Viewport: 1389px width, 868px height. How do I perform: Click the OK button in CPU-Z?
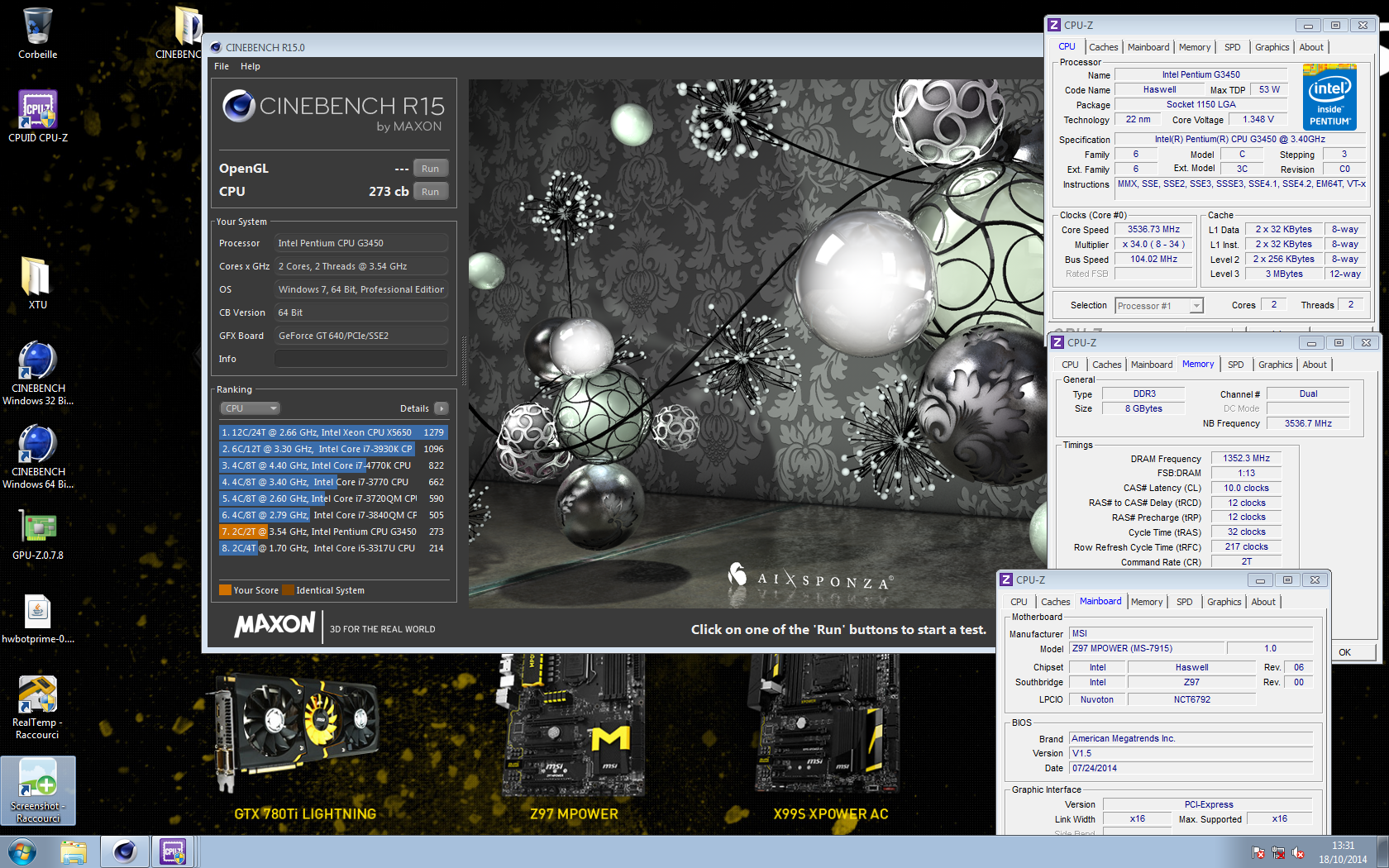tap(1345, 652)
